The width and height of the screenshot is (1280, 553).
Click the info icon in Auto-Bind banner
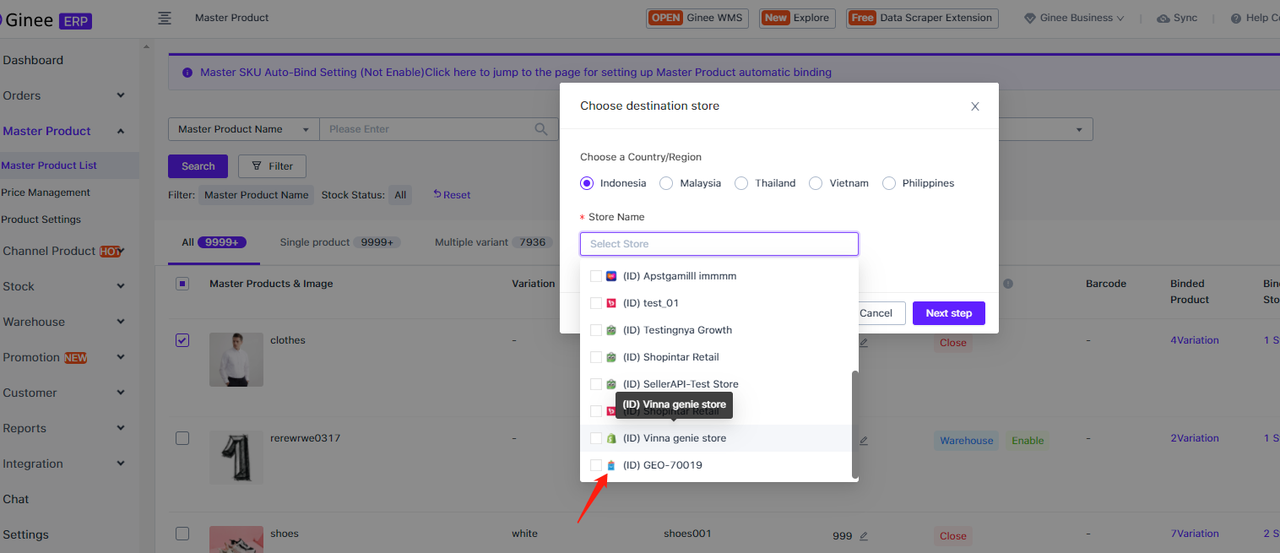pos(188,72)
